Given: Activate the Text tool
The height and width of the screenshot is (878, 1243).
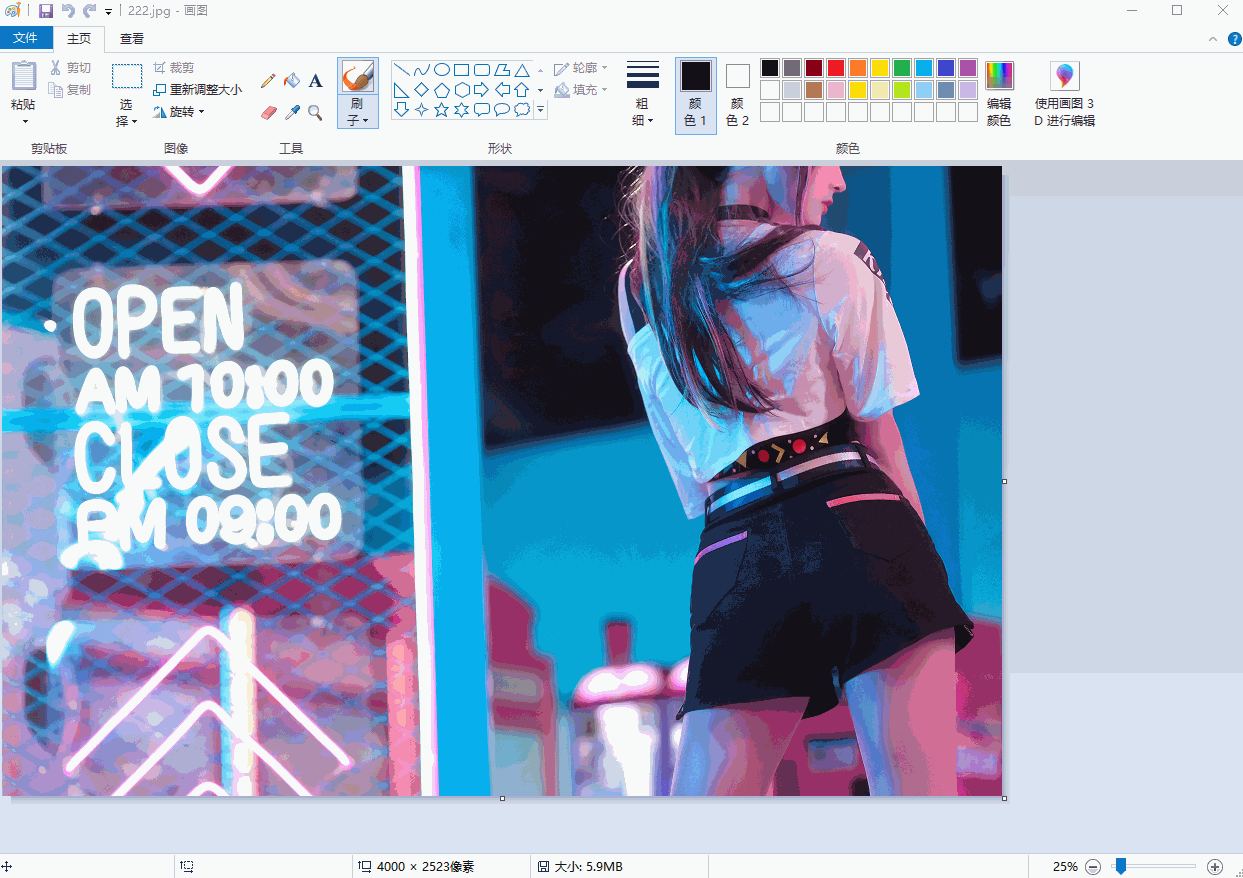Looking at the screenshot, I should (x=316, y=81).
